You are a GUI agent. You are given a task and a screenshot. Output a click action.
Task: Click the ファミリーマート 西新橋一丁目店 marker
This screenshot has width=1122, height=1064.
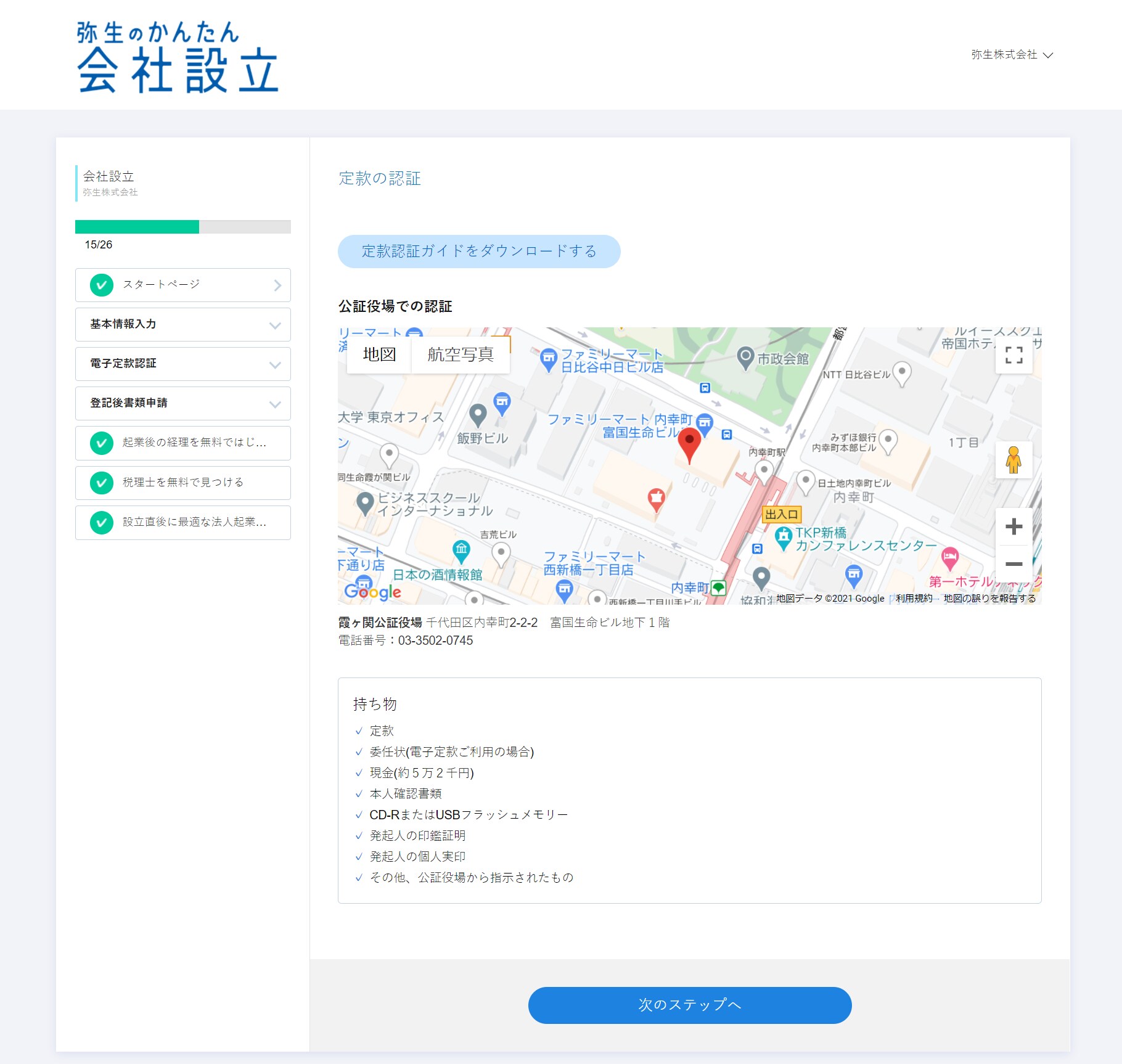coord(565,591)
